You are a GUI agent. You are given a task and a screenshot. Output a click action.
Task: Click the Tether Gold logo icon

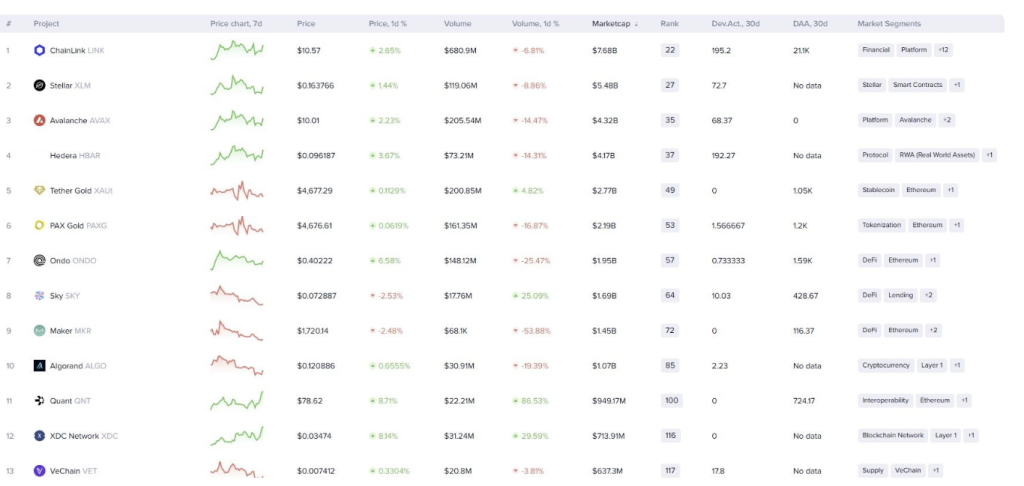pos(39,191)
